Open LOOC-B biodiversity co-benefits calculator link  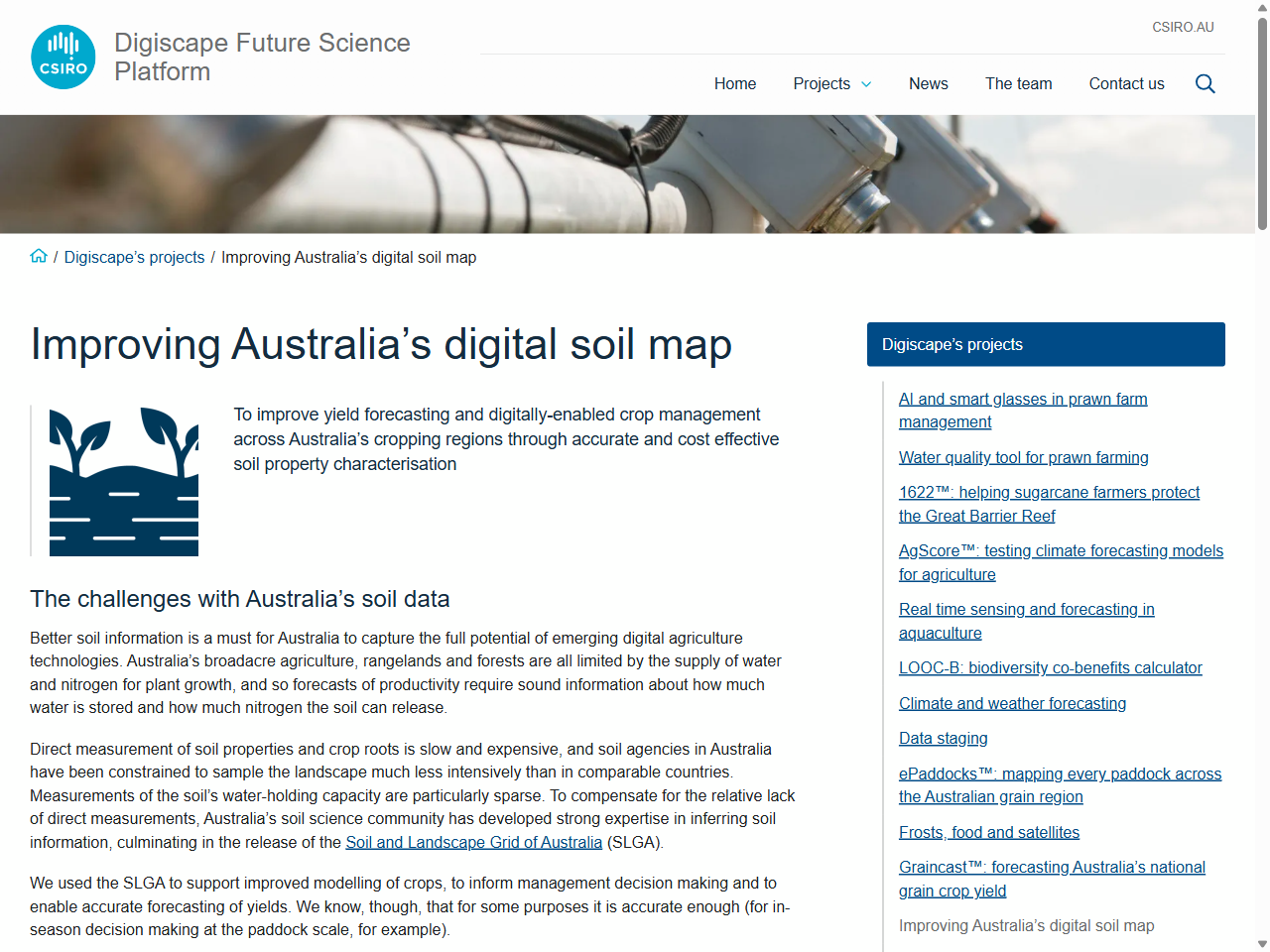coord(1051,667)
